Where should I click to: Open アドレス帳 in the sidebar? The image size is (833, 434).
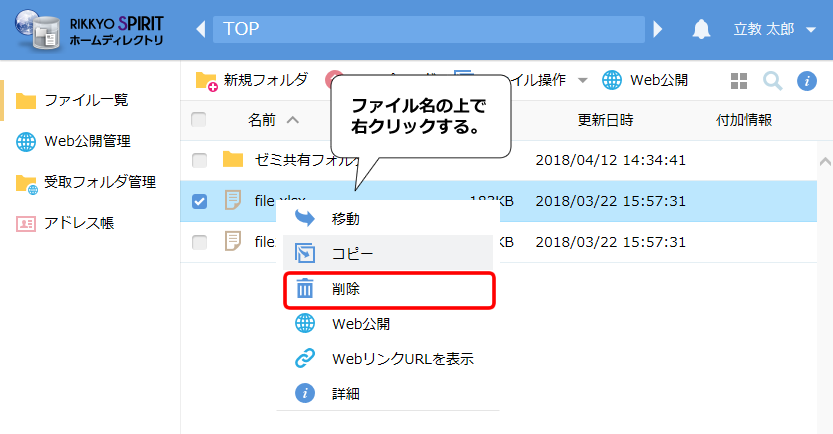click(x=65, y=224)
